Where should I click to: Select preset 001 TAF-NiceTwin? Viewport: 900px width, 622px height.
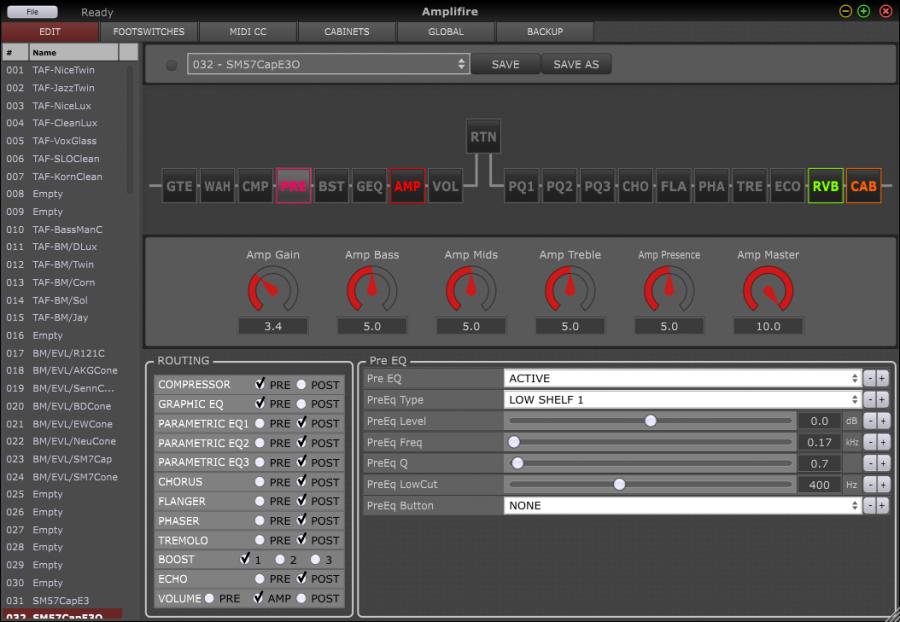point(63,70)
